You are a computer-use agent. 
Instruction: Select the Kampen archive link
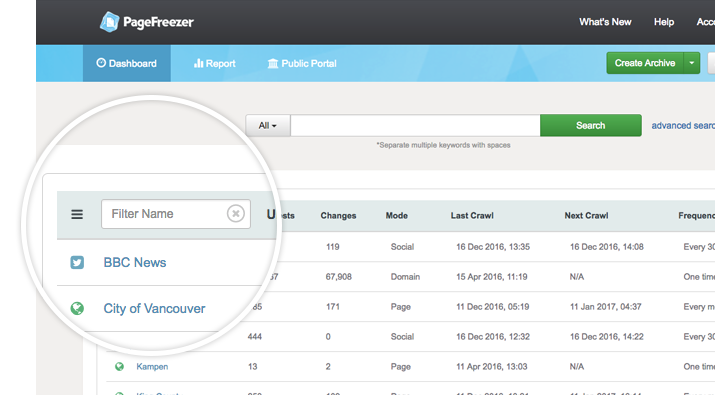coord(152,367)
